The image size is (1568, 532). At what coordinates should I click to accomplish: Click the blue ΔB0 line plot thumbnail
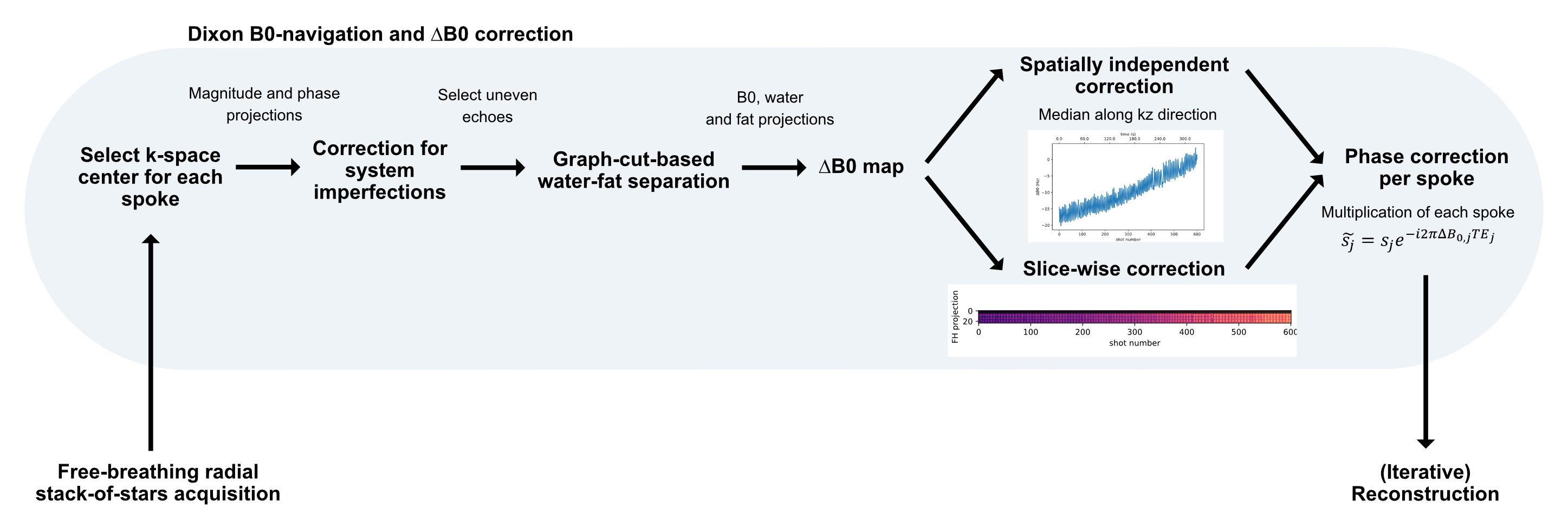1125,186
